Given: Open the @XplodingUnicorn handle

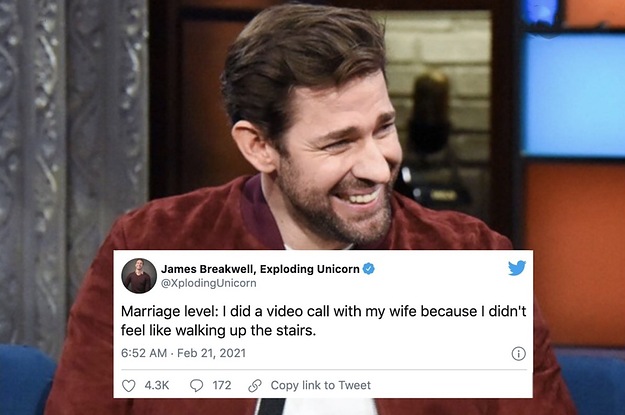Looking at the screenshot, I should point(208,283).
